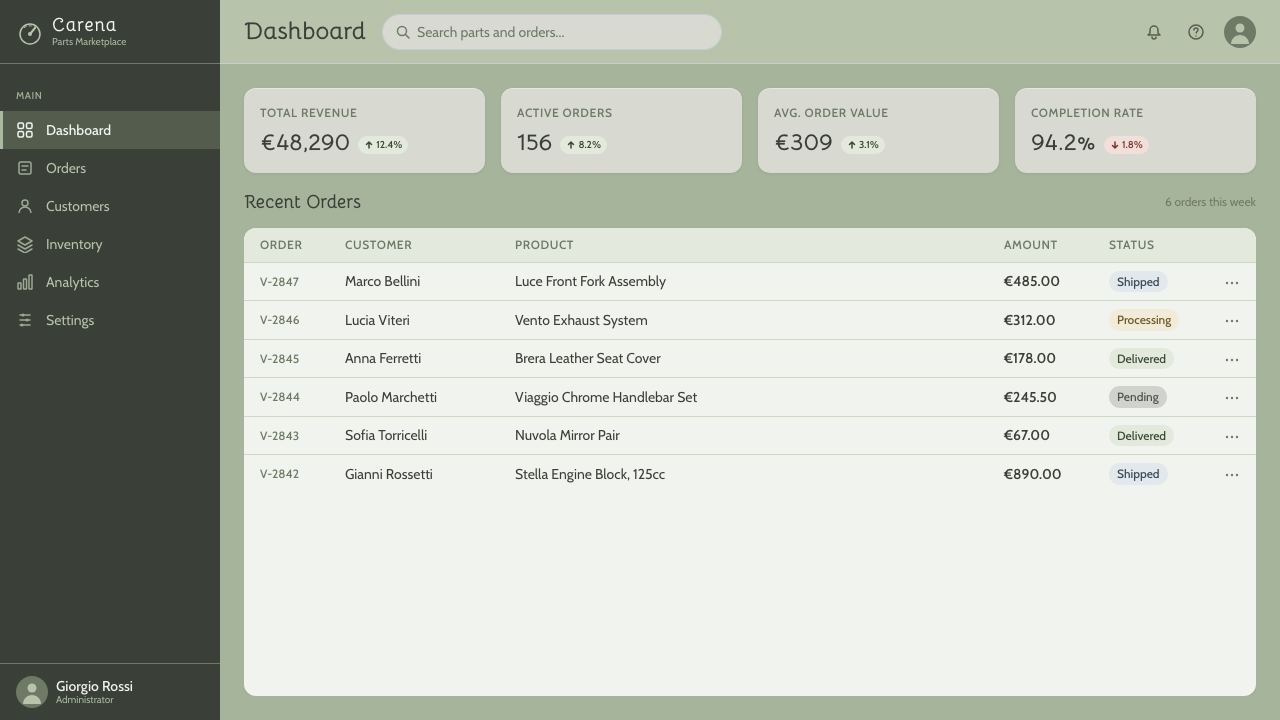Click the Total Revenue card
1280x720 pixels.
(364, 130)
